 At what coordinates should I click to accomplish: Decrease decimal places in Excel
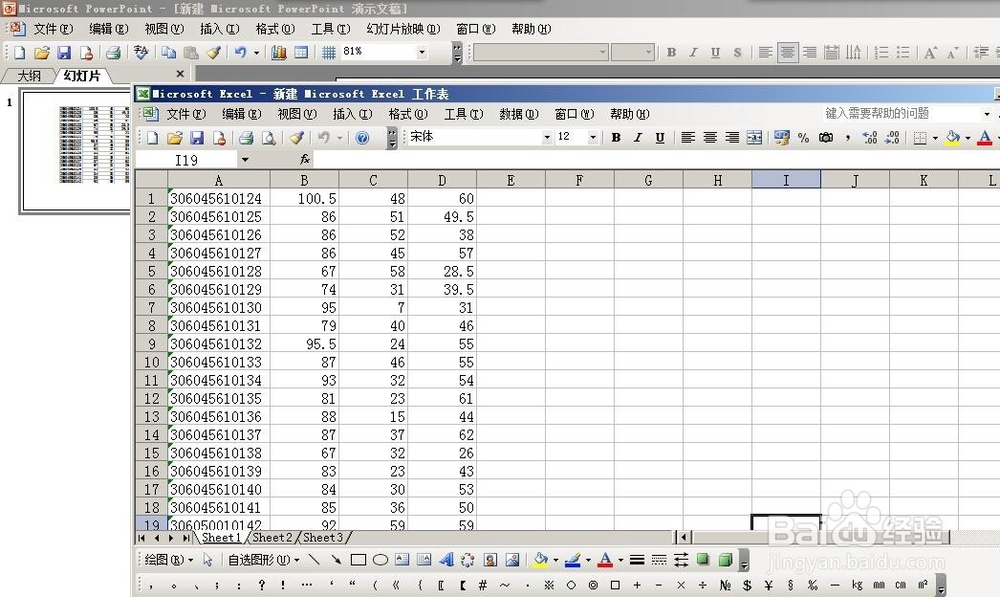[x=892, y=137]
